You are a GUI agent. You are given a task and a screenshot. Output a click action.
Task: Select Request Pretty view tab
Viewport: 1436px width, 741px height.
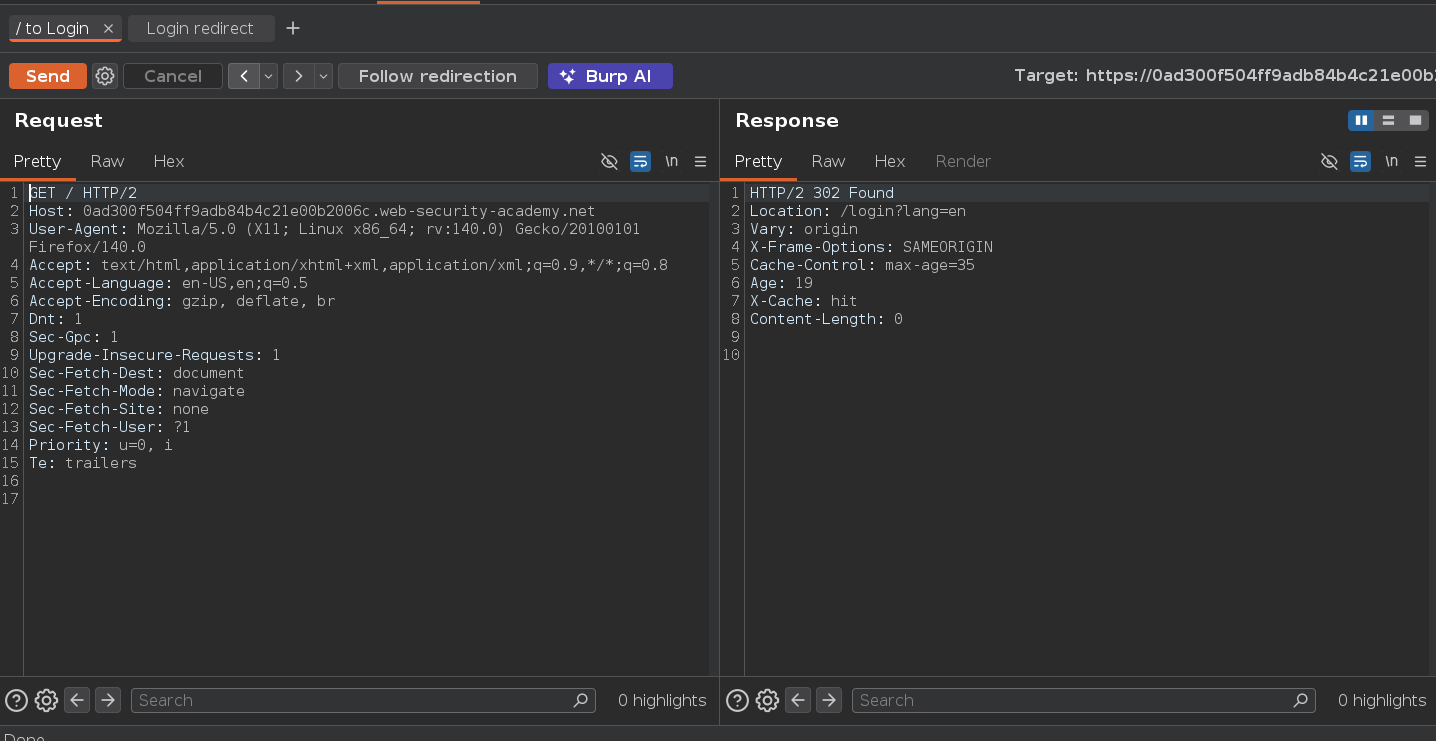pos(37,161)
